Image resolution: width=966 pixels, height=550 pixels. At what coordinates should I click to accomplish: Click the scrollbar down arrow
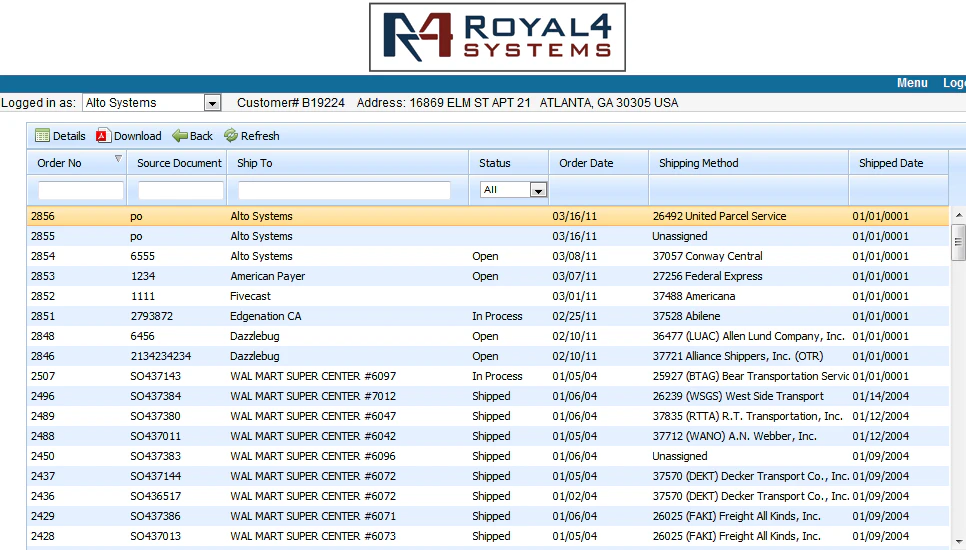coord(959,541)
